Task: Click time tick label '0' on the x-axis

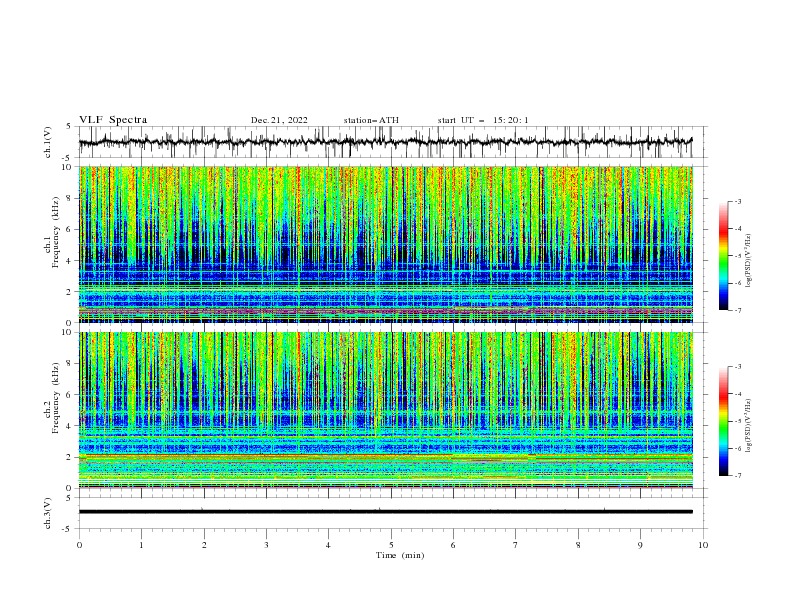Action: coord(79,545)
